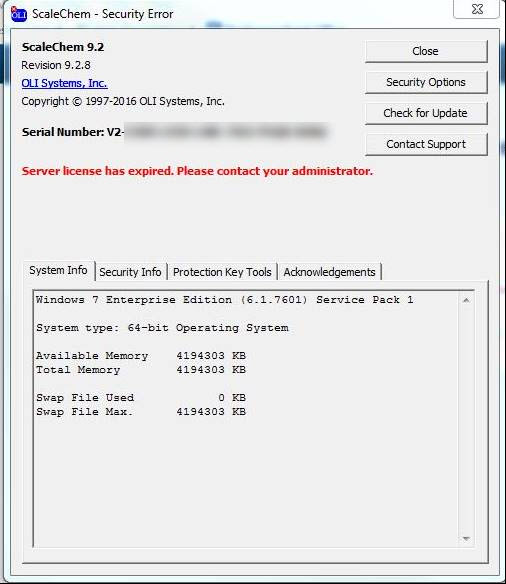Open the OLI Systems, Inc. link
Viewport: 506px width, 584px height.
click(x=64, y=83)
